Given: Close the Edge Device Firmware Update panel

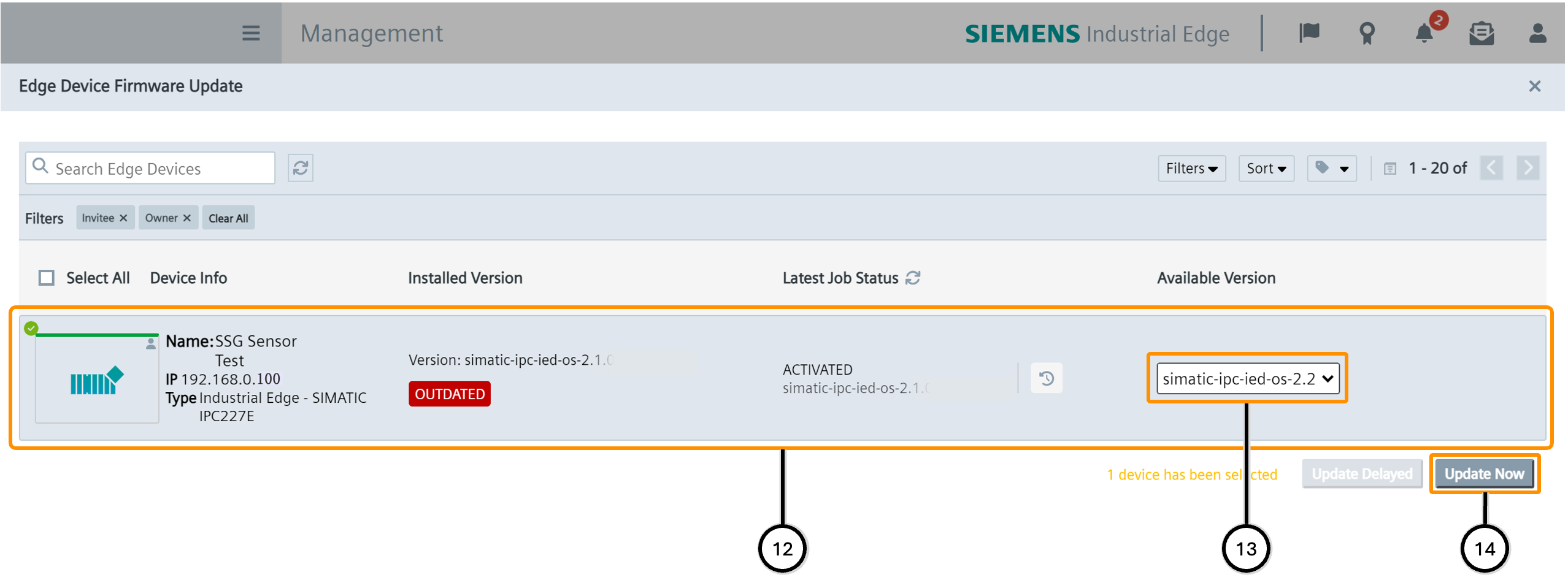Looking at the screenshot, I should 1535,86.
